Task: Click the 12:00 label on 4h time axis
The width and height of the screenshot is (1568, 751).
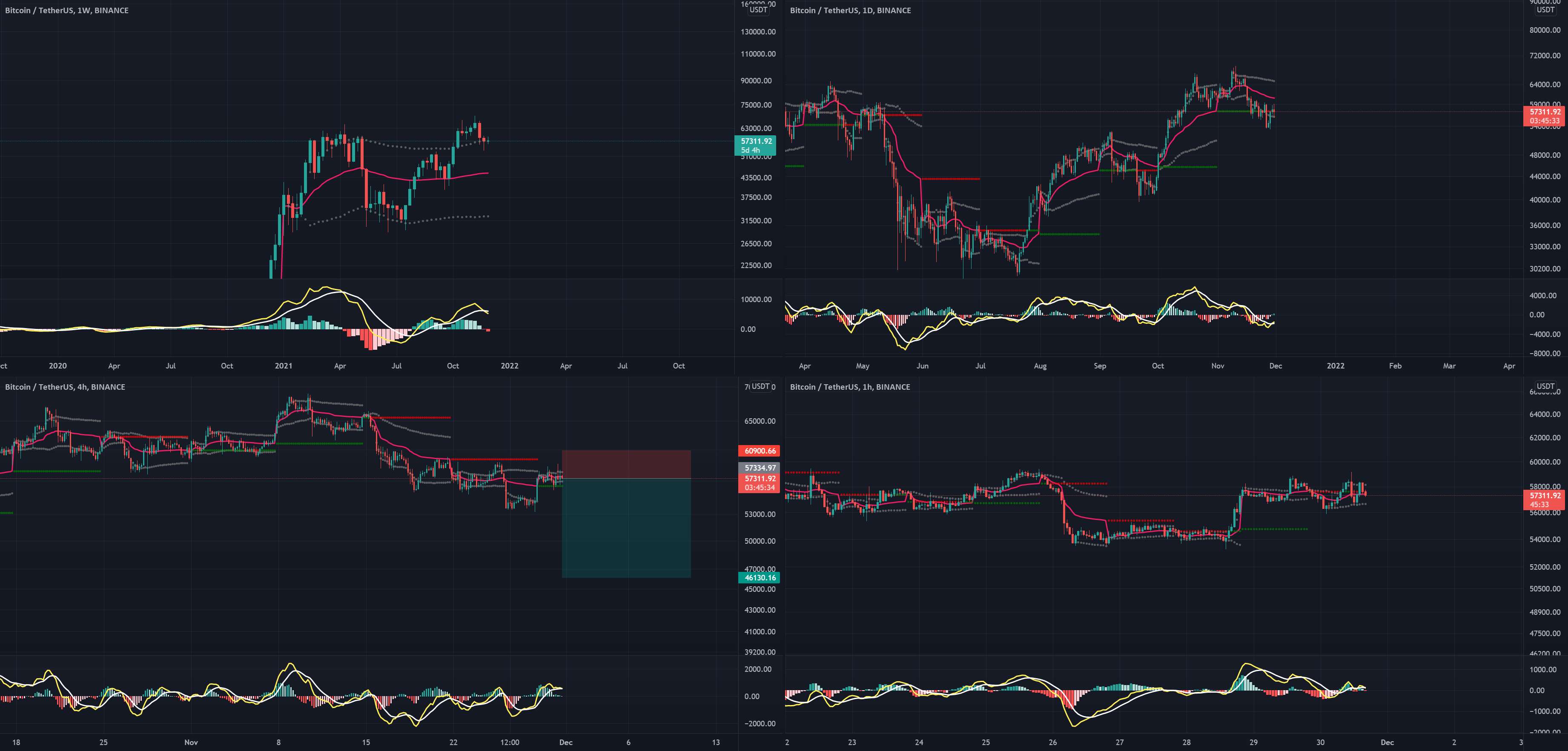Action: click(x=510, y=742)
